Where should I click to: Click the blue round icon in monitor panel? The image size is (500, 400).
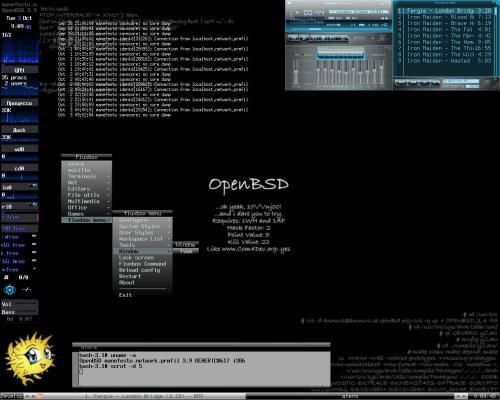[10, 290]
